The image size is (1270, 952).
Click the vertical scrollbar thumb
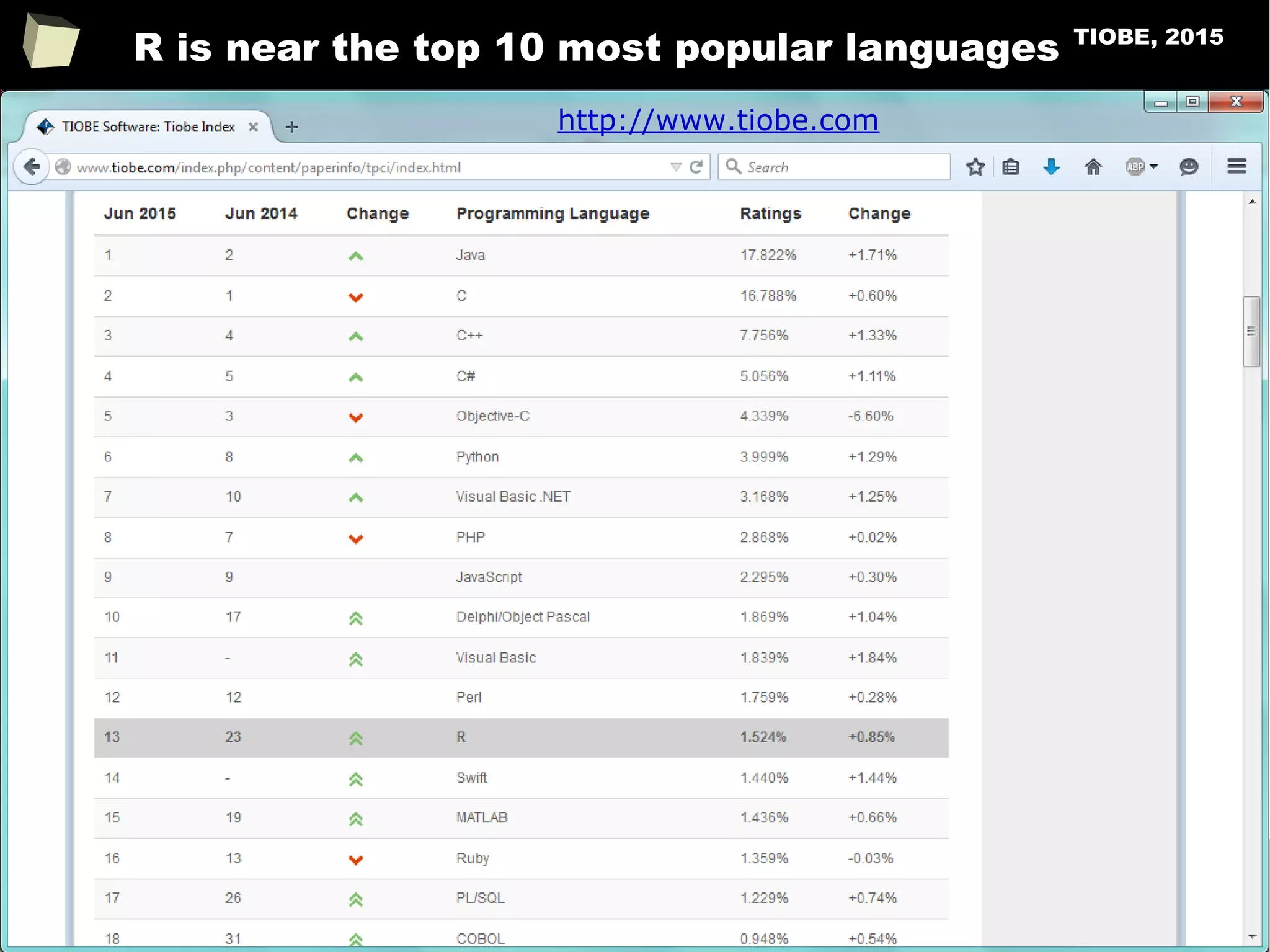point(1251,332)
